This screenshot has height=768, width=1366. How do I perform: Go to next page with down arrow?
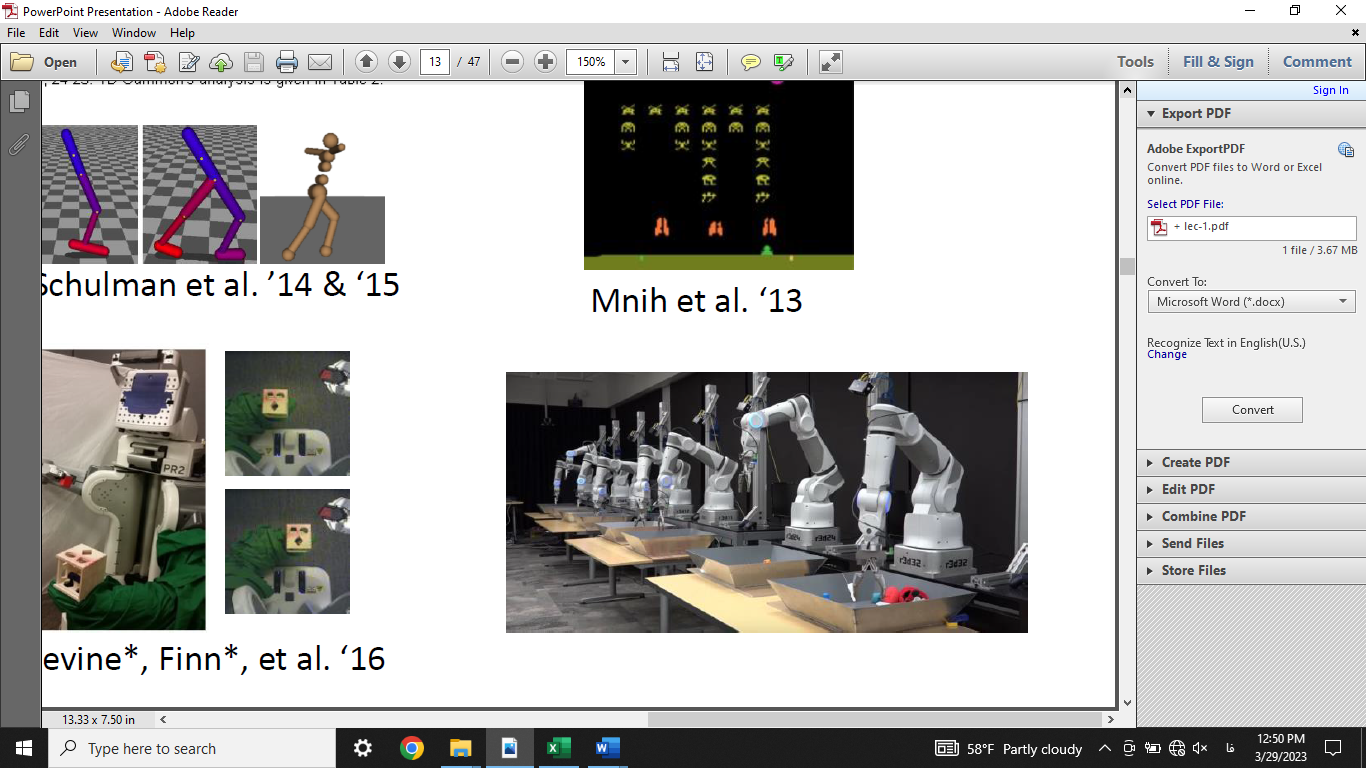tap(399, 62)
